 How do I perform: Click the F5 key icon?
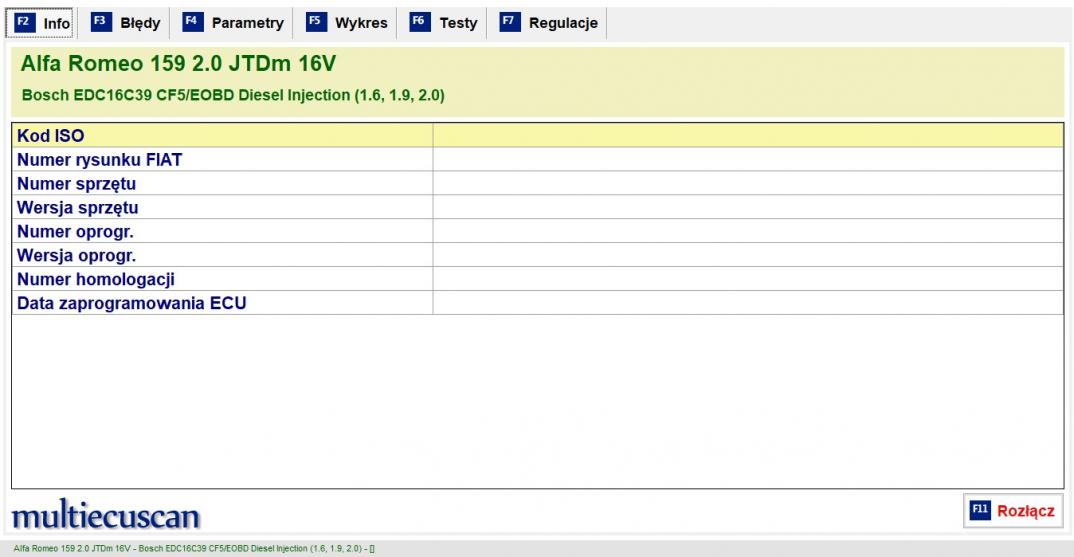pos(316,22)
